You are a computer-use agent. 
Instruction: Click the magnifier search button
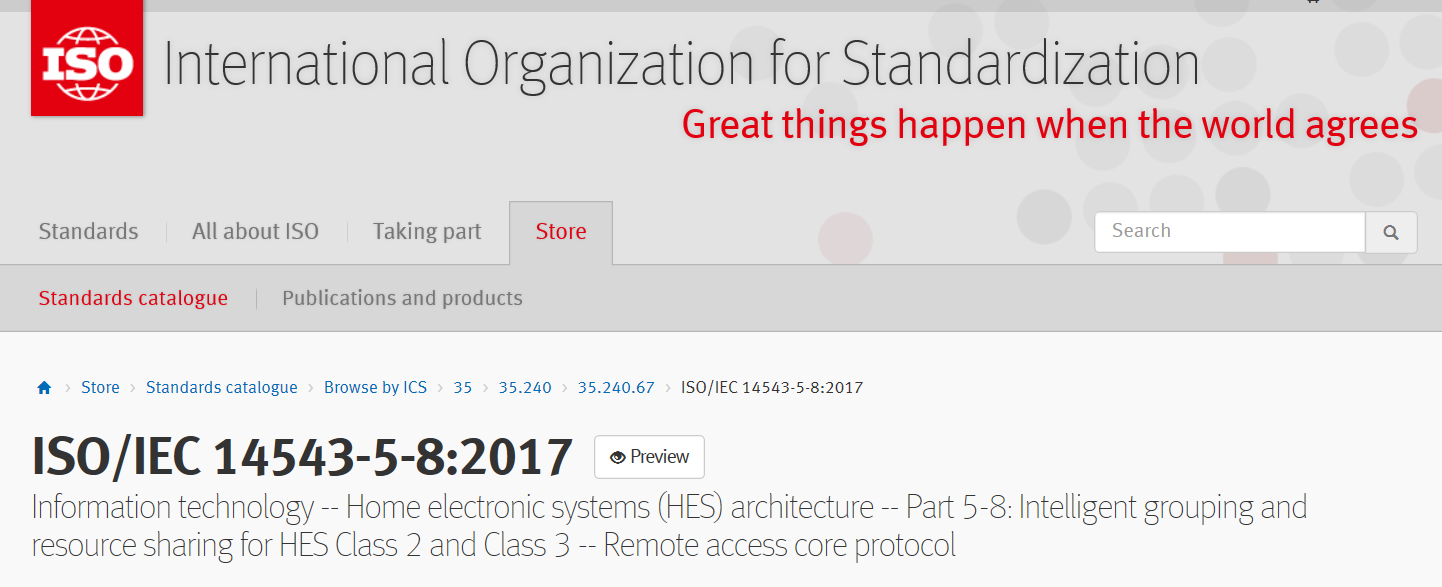pyautogui.click(x=1391, y=232)
